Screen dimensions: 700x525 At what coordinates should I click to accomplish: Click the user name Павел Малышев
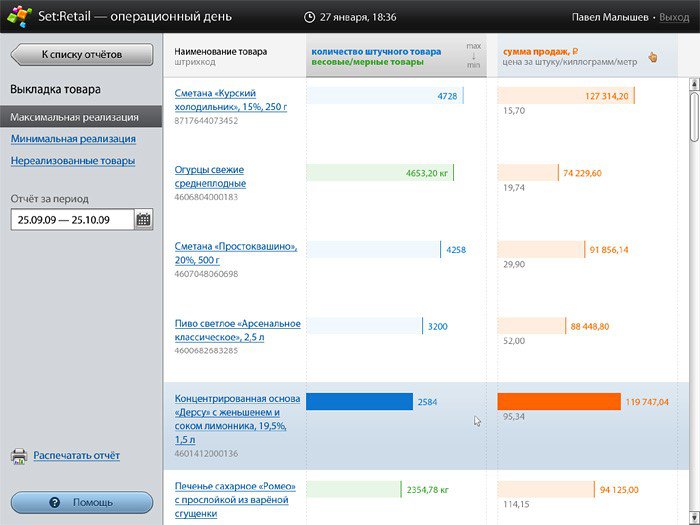[x=610, y=17]
